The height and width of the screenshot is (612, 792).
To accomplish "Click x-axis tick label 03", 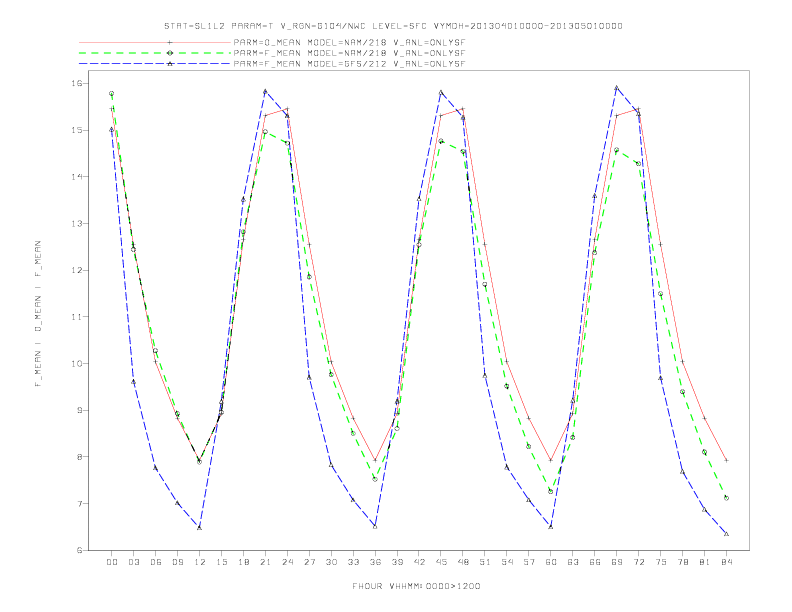I will [x=133, y=562].
